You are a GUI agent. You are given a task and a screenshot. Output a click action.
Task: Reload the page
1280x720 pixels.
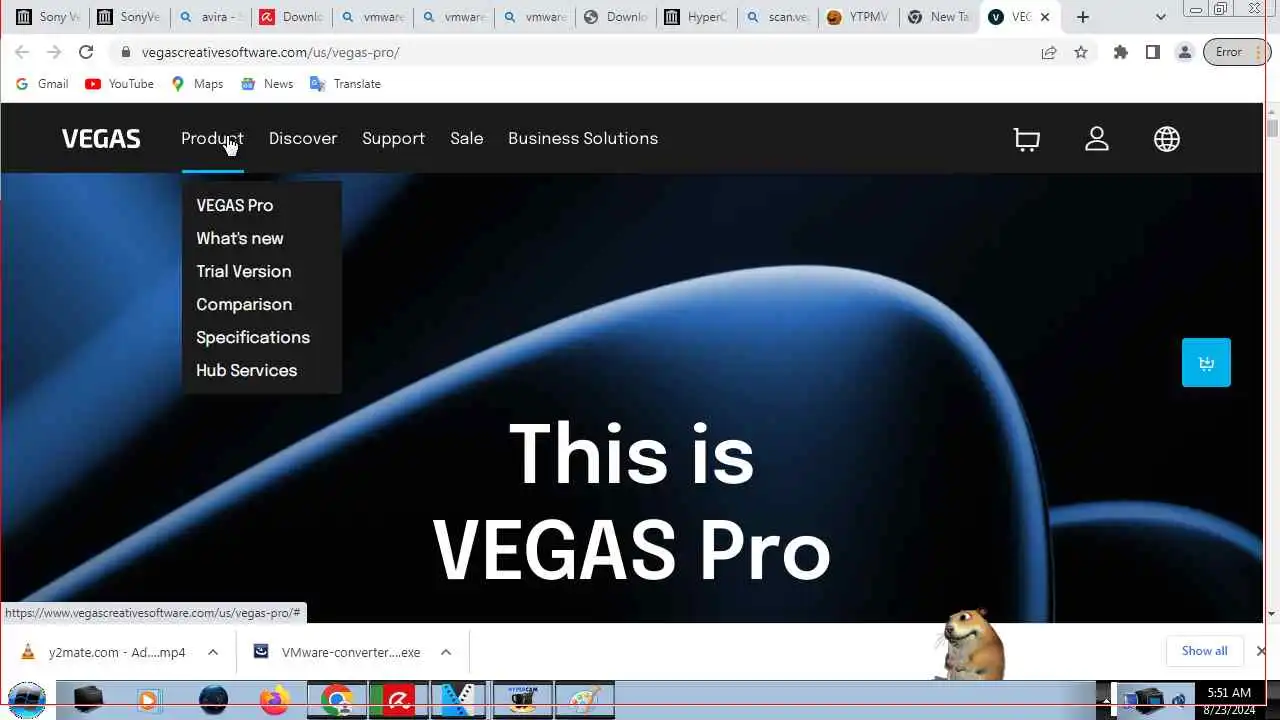point(86,52)
